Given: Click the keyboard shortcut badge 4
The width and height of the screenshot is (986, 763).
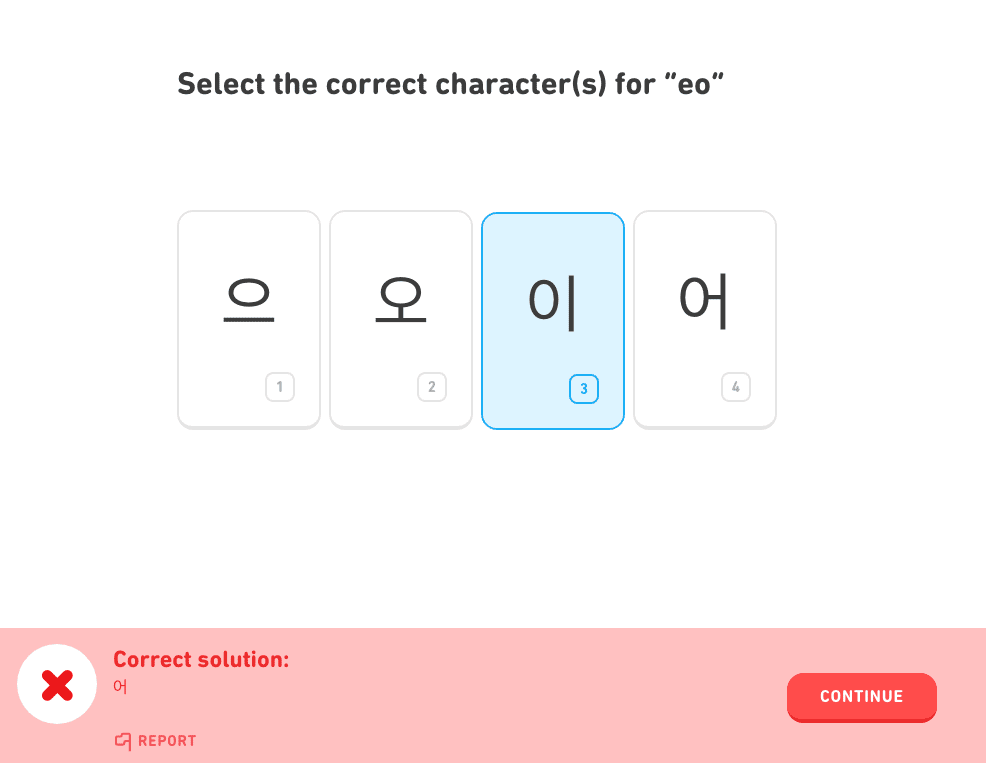Looking at the screenshot, I should coord(736,387).
